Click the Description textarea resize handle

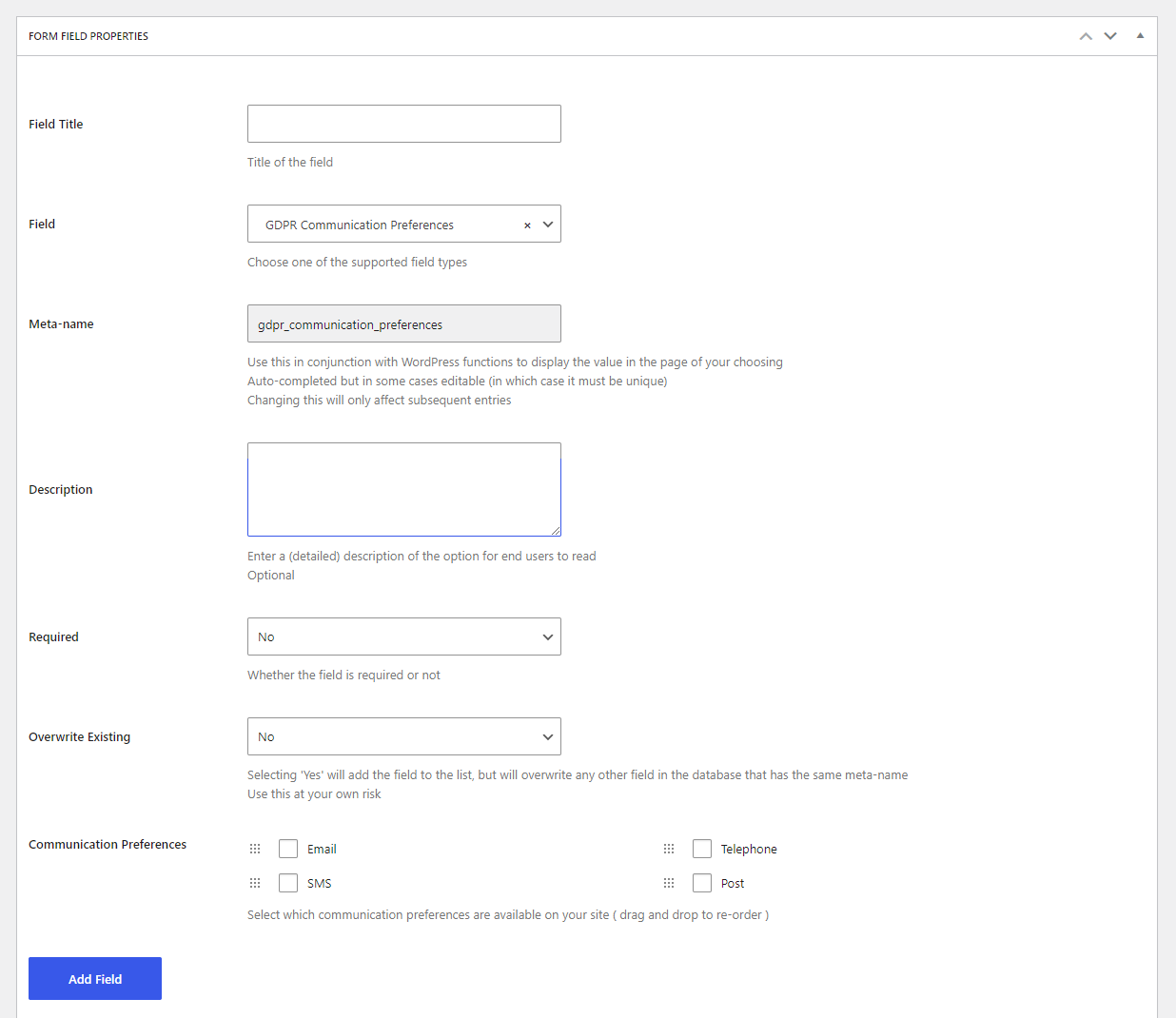tap(556, 531)
